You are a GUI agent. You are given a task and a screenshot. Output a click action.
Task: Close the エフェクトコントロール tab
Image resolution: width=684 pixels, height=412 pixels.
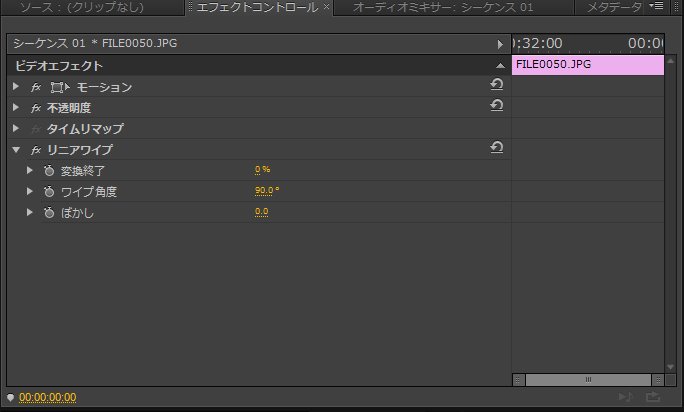[326, 7]
